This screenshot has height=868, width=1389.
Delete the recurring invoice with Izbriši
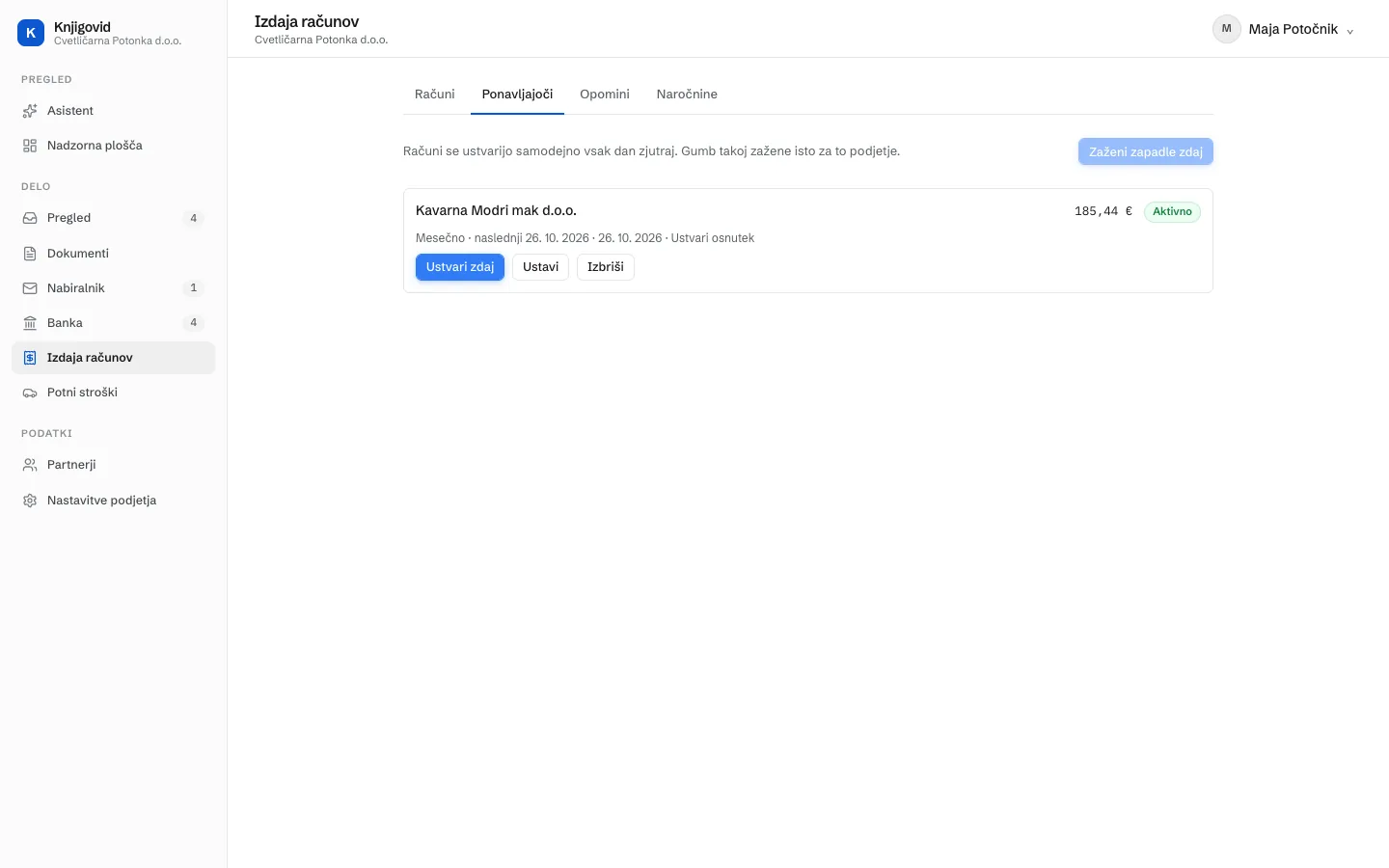[606, 267]
